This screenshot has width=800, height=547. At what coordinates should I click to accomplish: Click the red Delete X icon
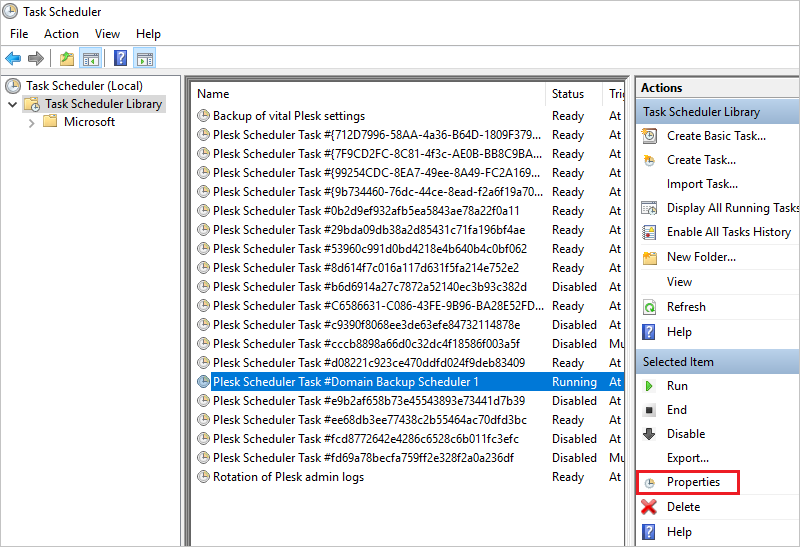point(649,507)
